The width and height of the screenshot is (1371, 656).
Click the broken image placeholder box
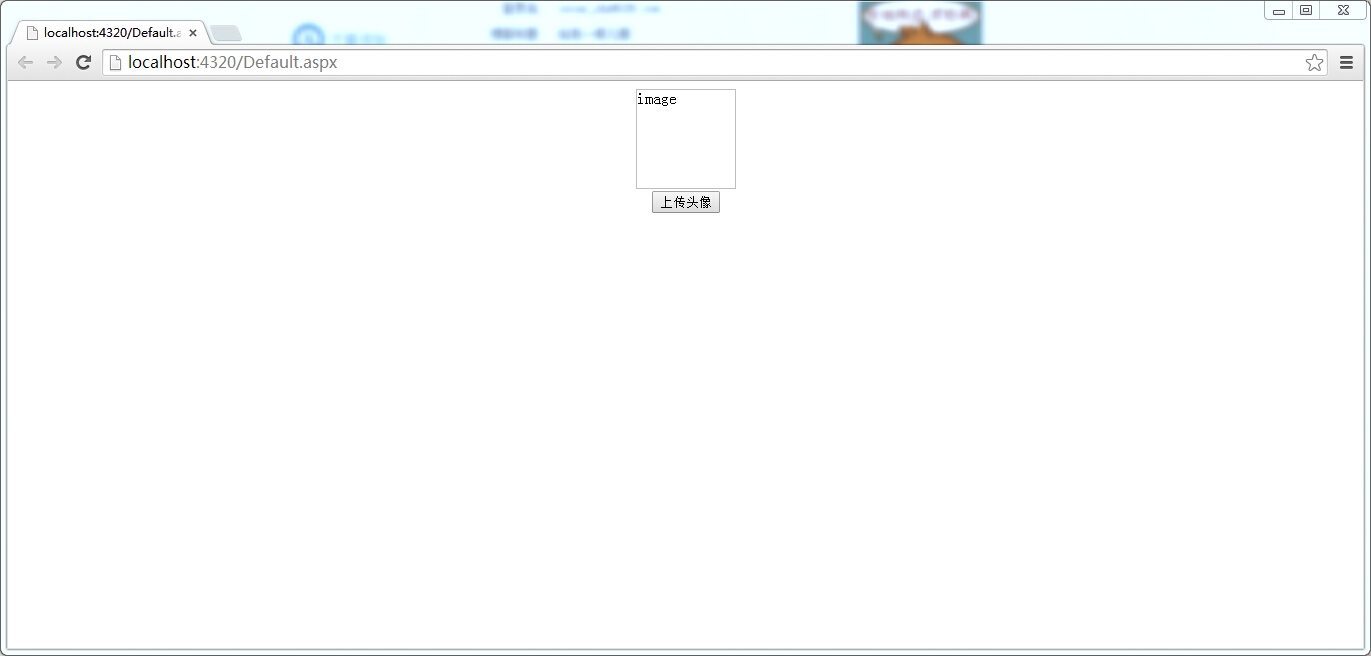tap(686, 139)
